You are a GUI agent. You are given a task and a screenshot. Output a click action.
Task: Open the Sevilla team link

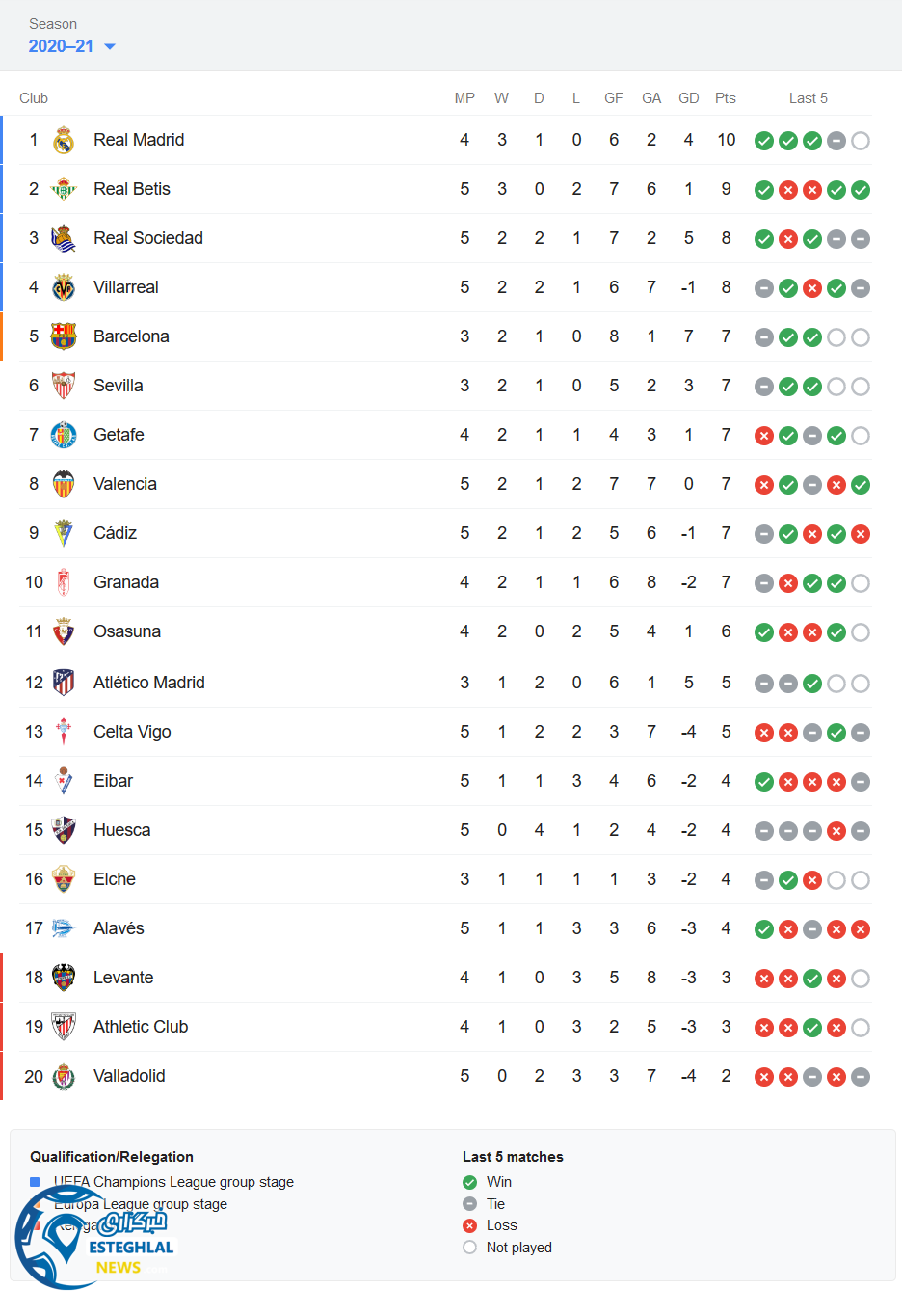click(x=118, y=386)
